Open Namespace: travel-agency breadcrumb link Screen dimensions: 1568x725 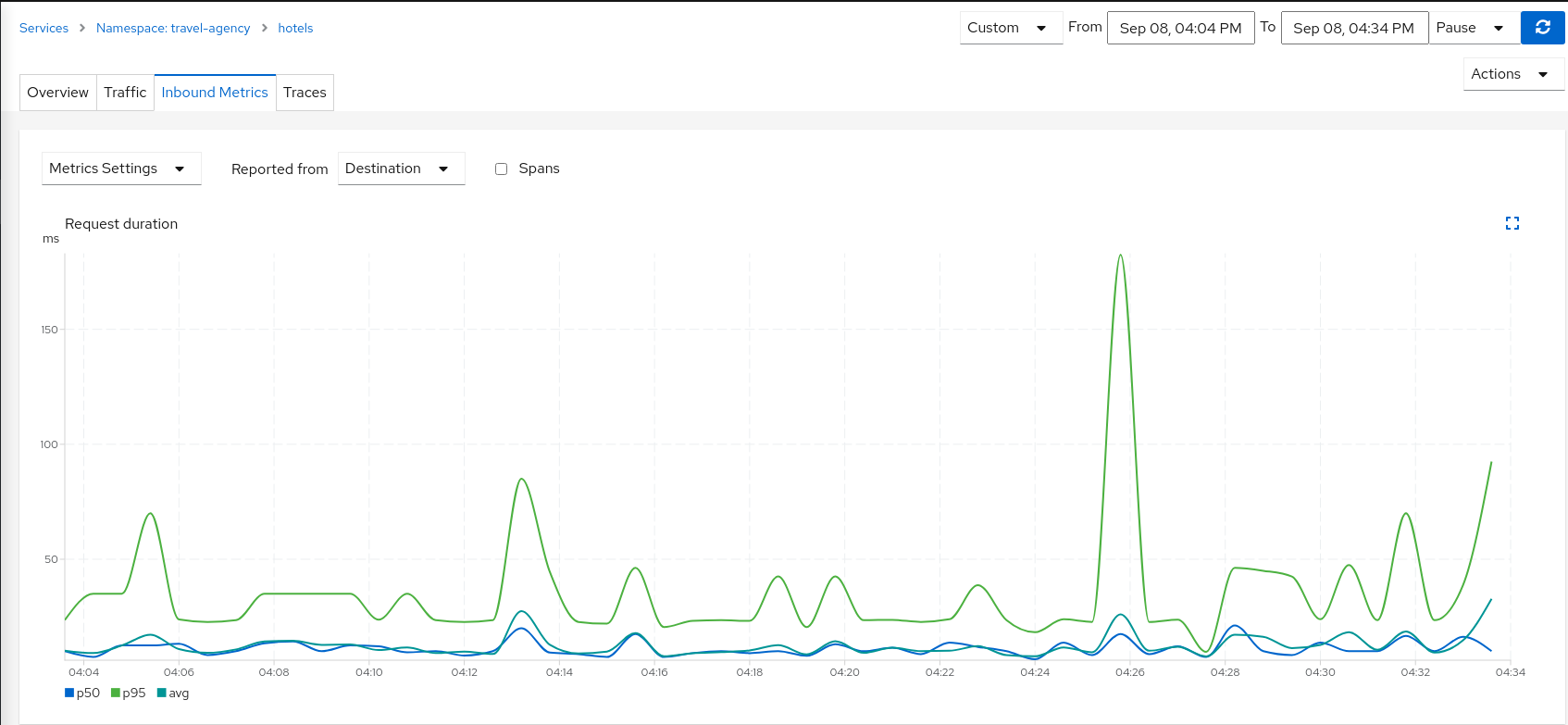click(173, 28)
